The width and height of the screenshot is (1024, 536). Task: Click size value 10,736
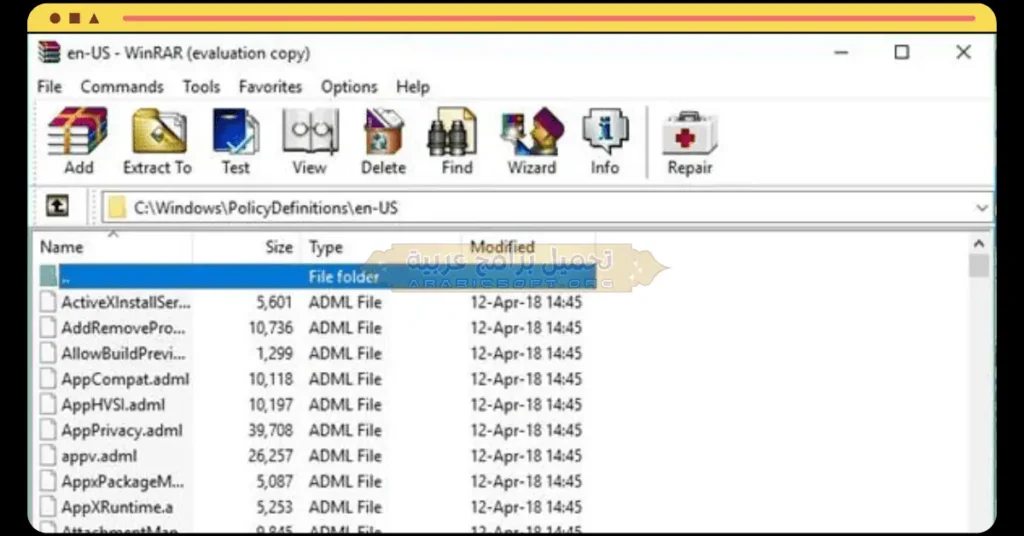(271, 328)
